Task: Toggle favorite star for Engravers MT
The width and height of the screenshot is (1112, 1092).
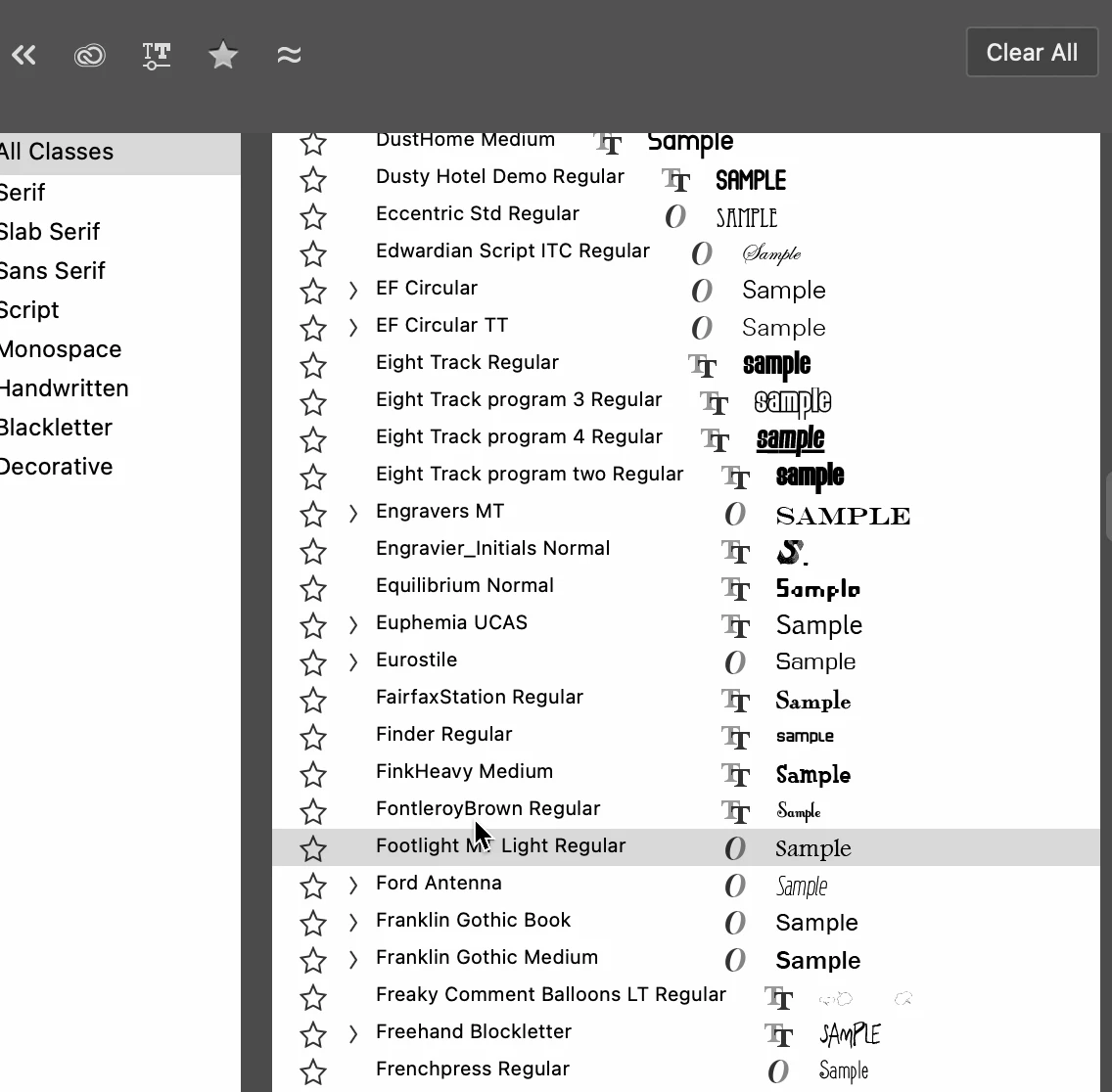Action: tap(313, 514)
